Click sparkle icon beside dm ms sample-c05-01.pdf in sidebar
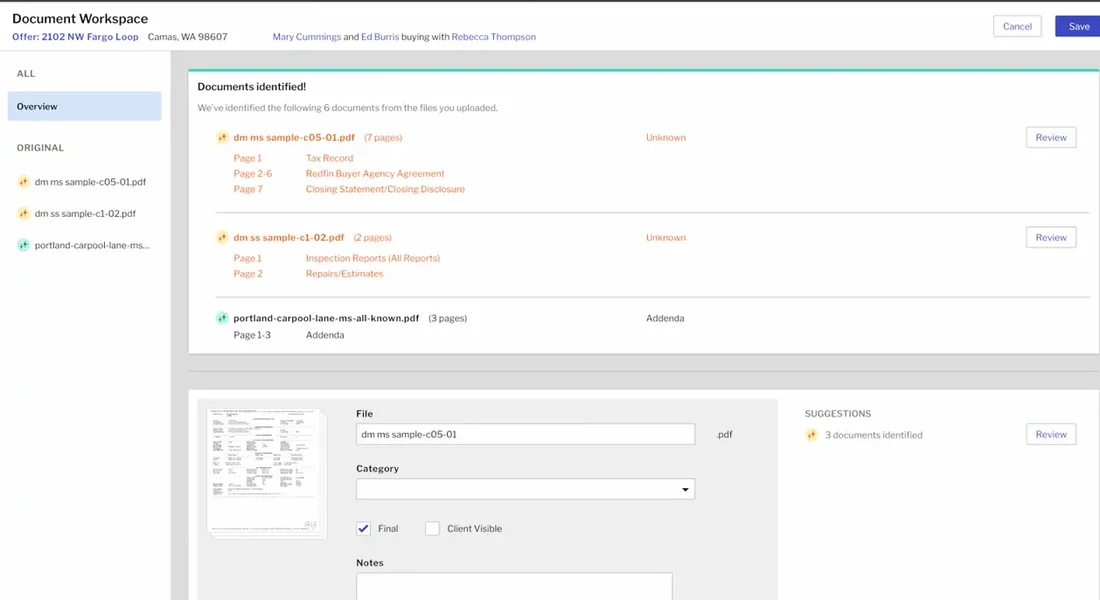 pos(23,182)
